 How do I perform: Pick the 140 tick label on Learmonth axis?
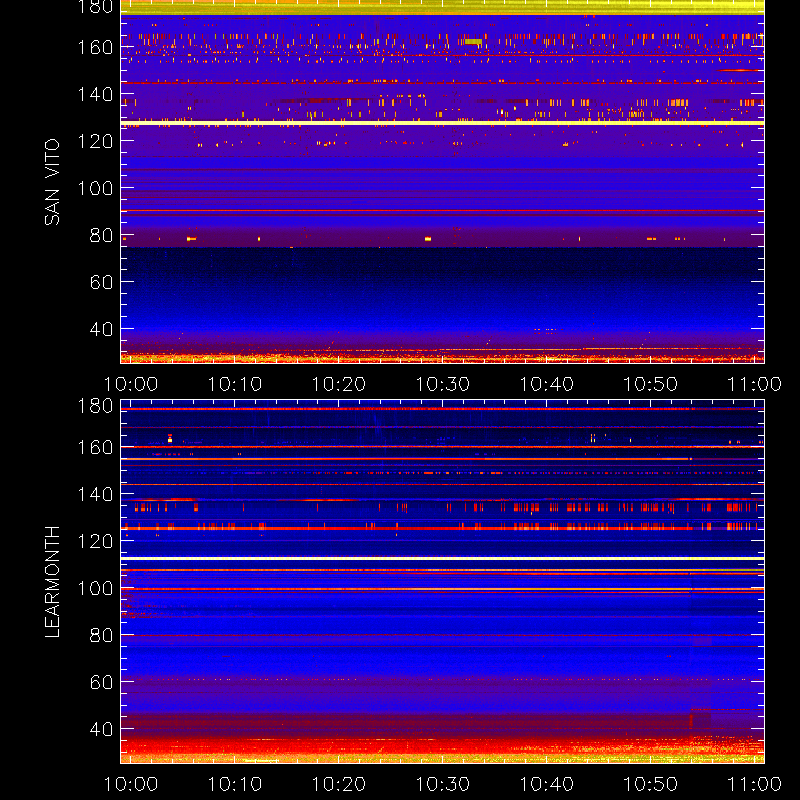[95, 494]
